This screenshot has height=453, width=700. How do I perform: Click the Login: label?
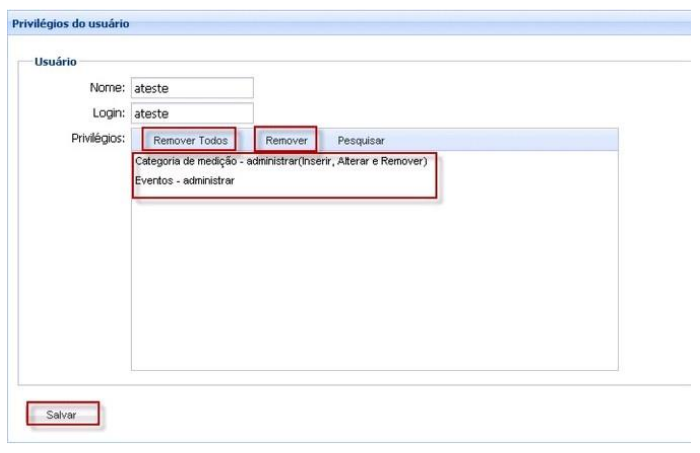108,113
